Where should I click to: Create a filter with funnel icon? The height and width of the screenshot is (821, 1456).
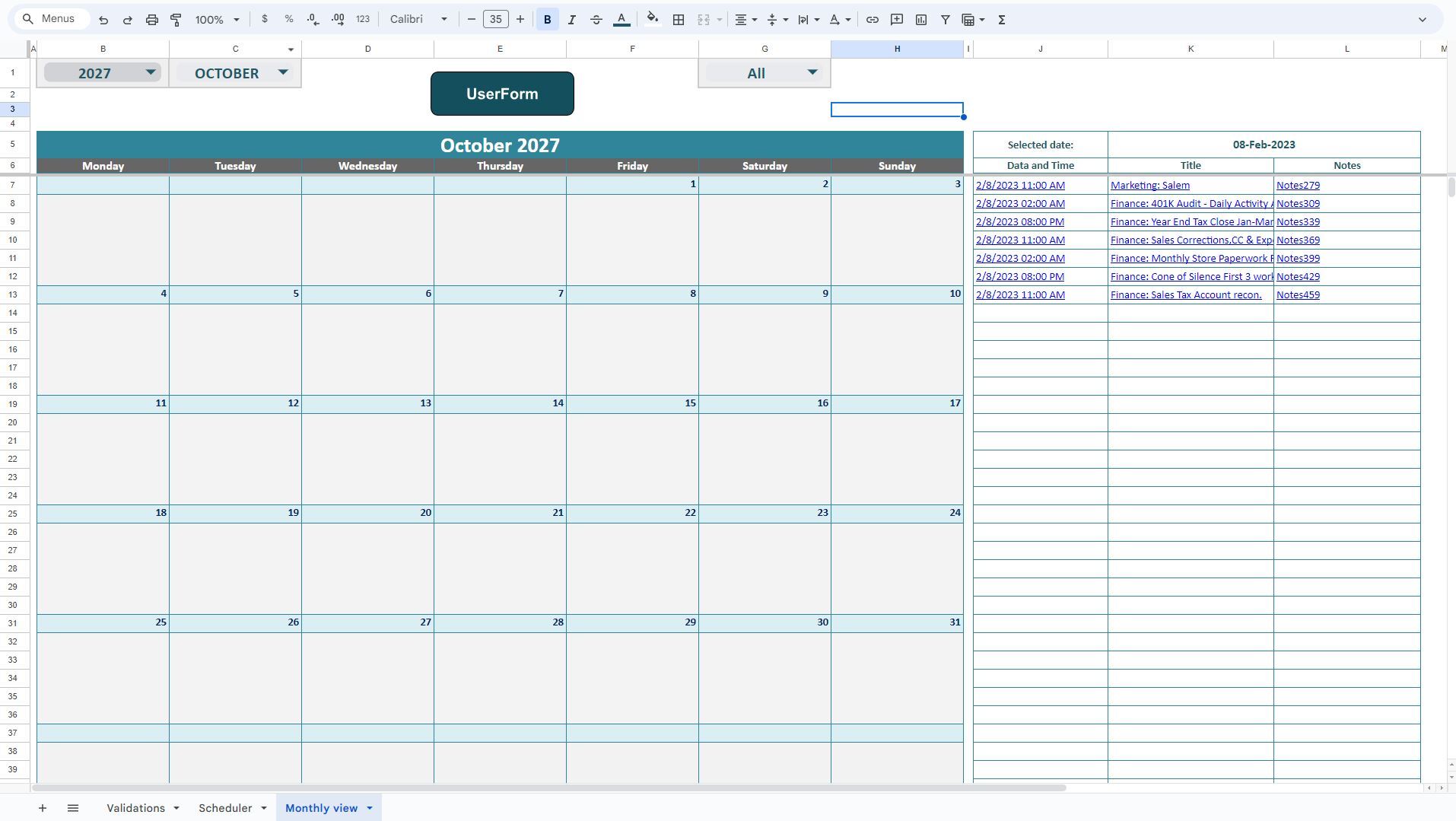(x=946, y=20)
